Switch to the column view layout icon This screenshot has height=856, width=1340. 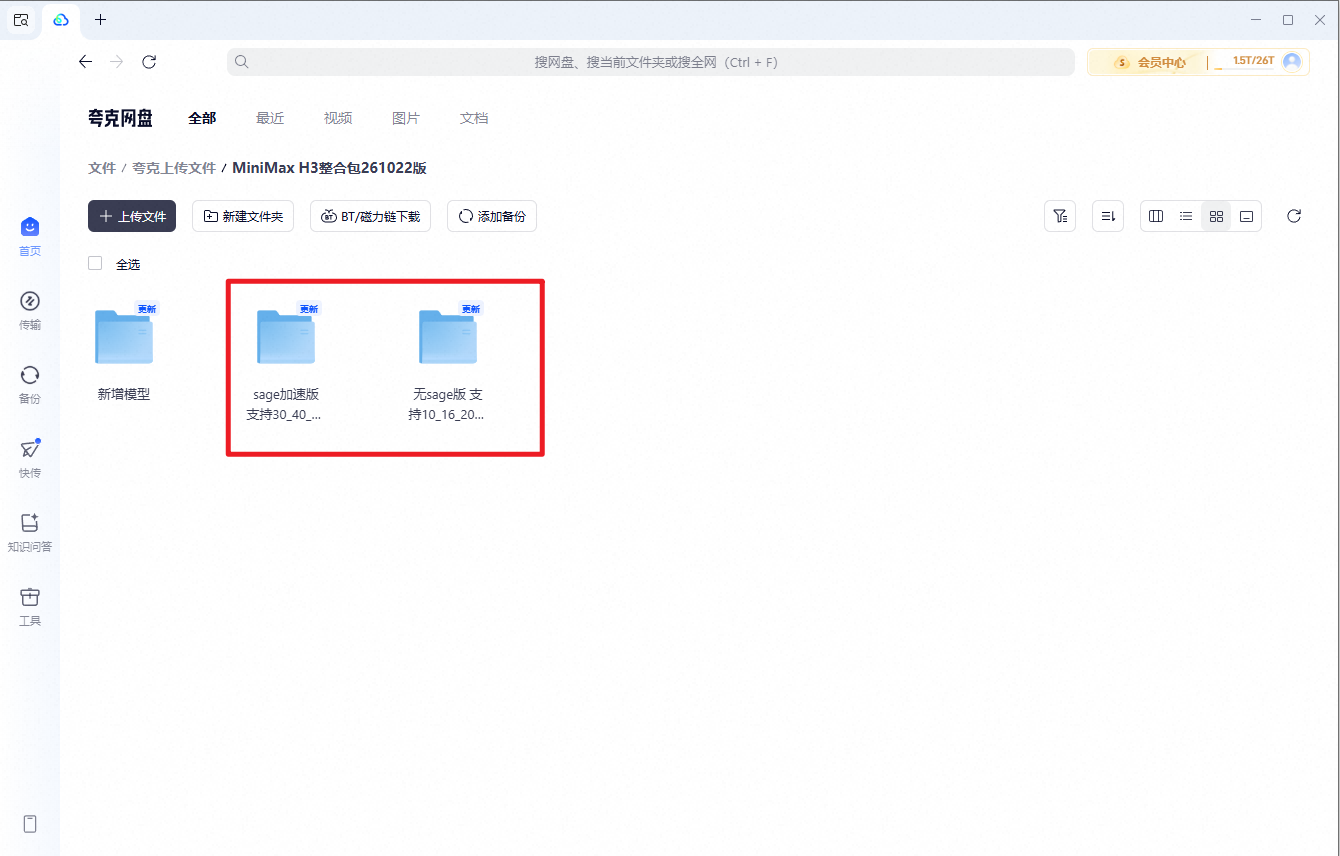(x=1156, y=216)
